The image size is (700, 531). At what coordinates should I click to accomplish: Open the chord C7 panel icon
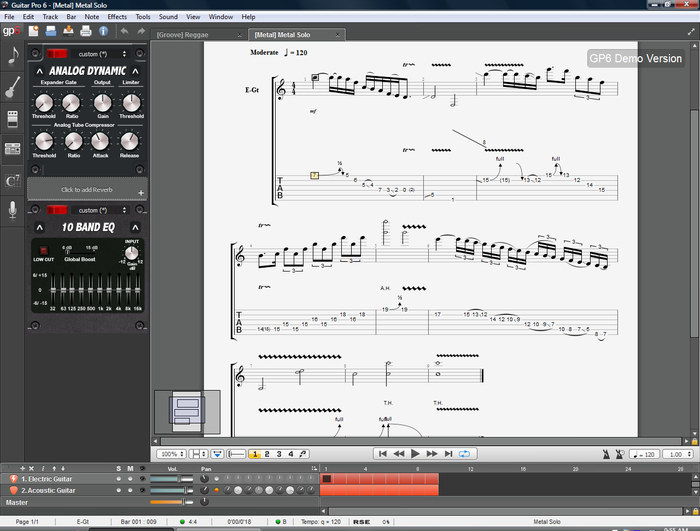point(12,181)
